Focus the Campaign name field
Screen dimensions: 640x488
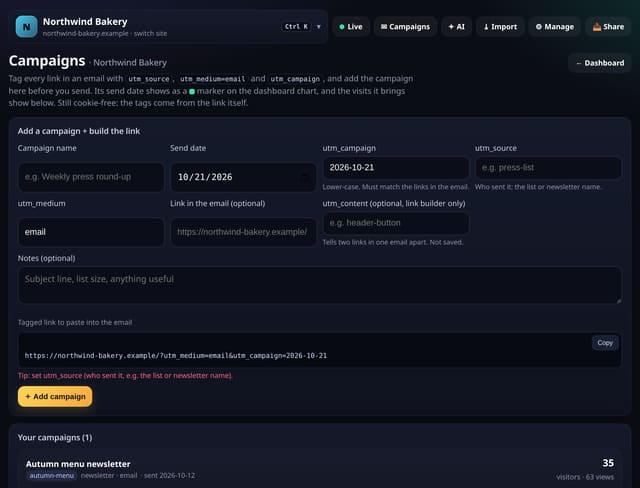click(91, 177)
